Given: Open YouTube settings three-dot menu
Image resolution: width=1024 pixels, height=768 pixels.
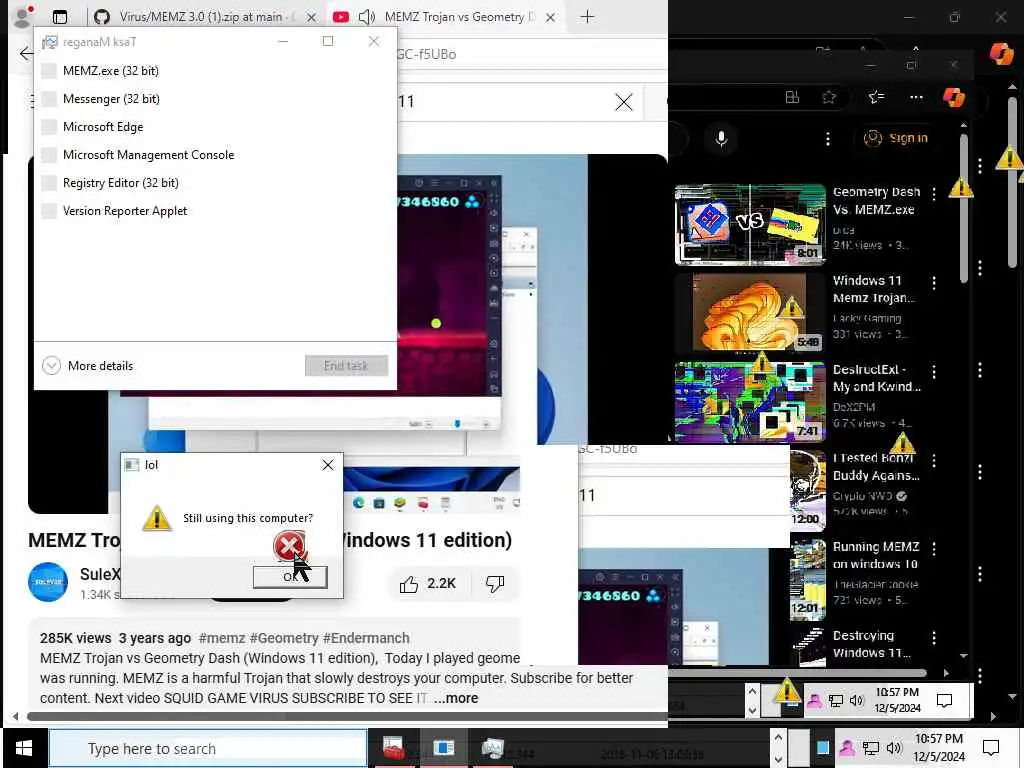Looking at the screenshot, I should tap(827, 138).
